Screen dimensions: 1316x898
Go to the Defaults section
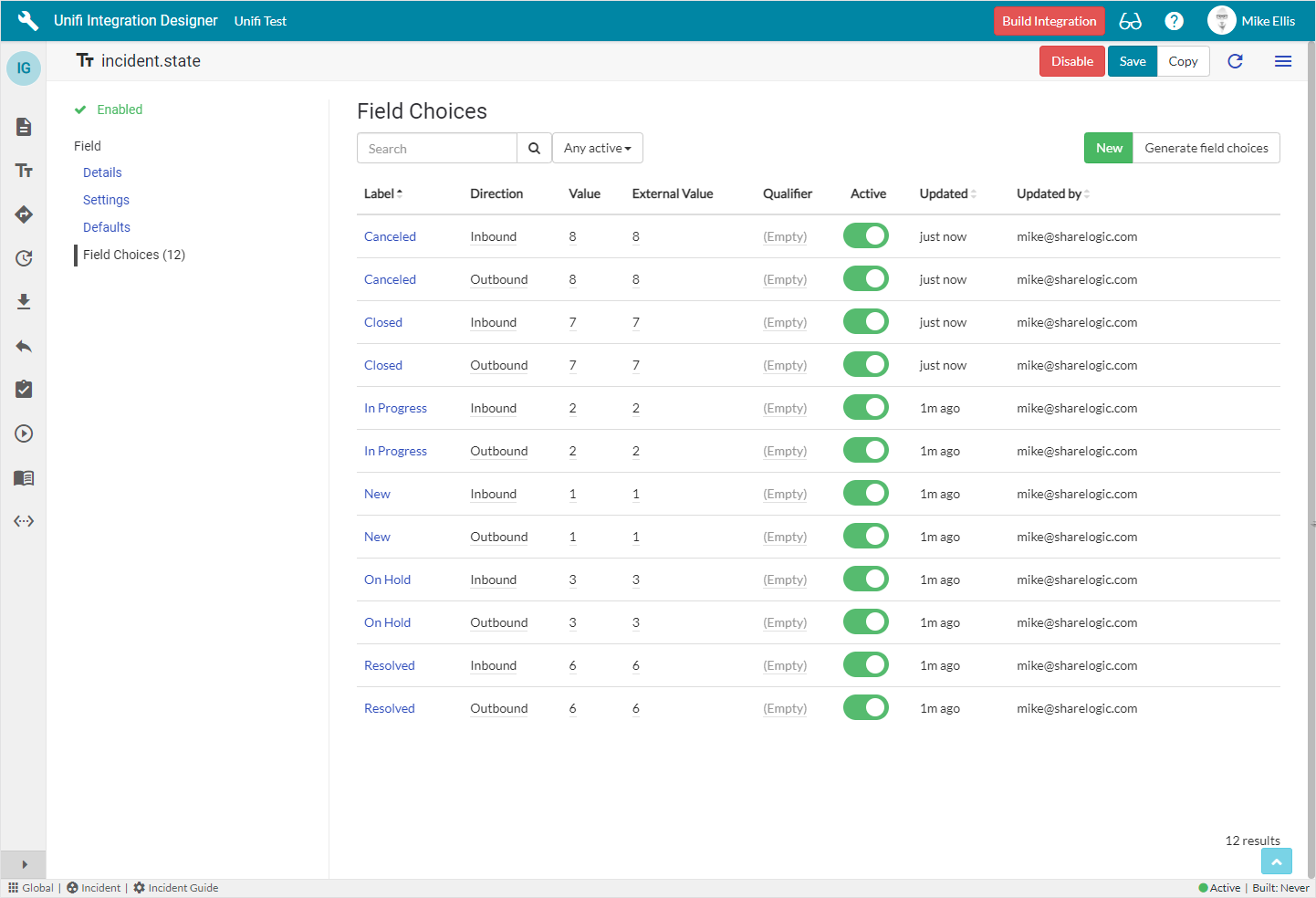point(107,227)
